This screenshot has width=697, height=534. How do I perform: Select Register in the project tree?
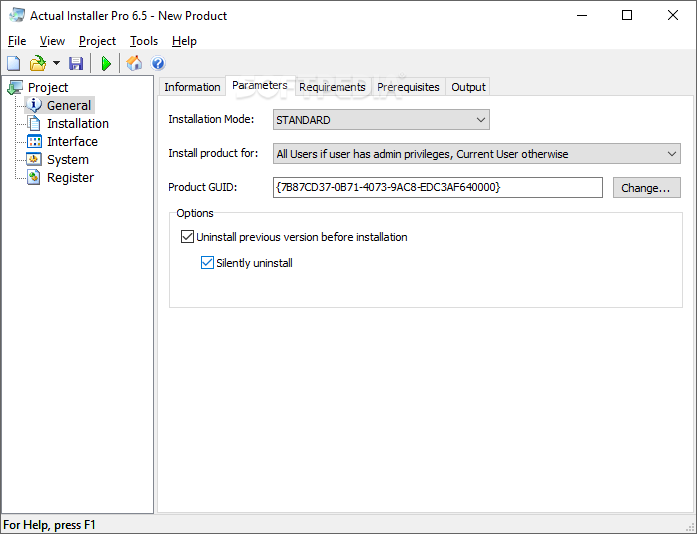(70, 177)
